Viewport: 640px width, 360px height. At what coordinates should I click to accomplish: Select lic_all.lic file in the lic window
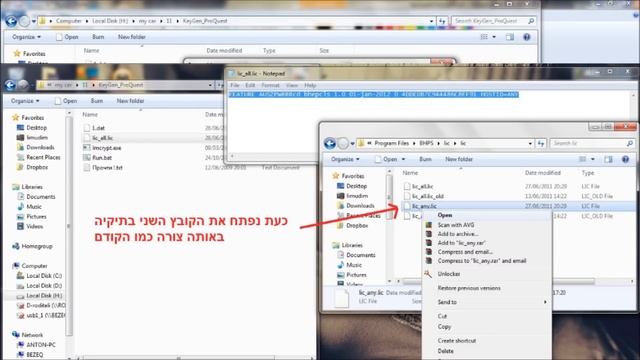pyautogui.click(x=422, y=186)
